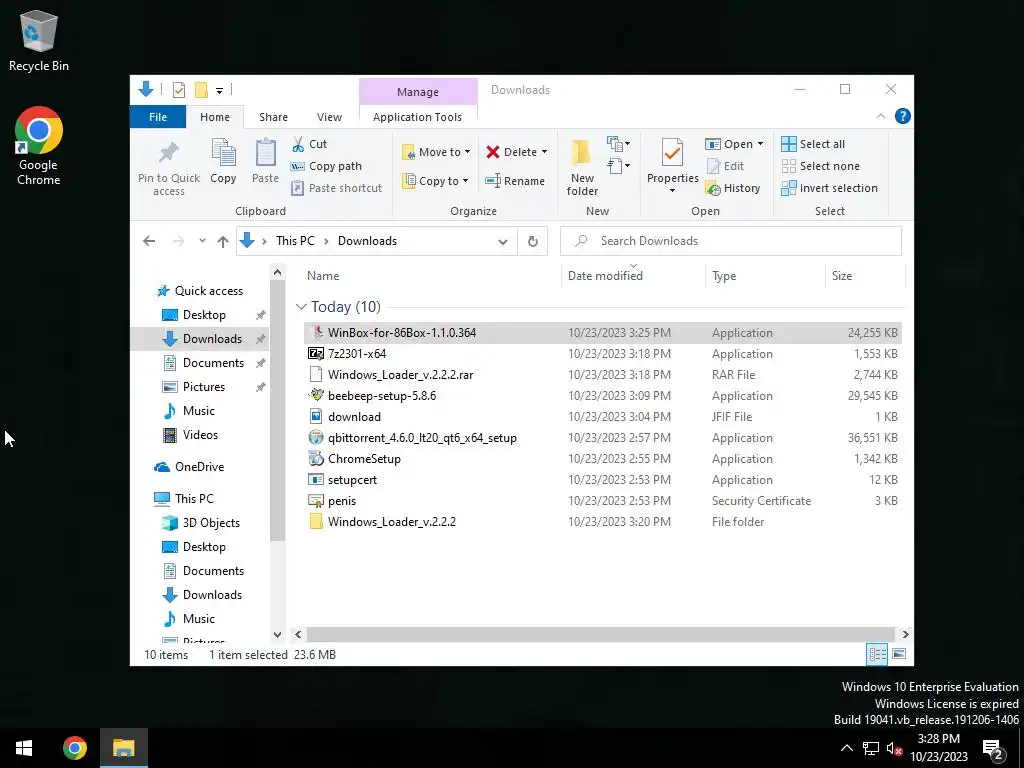Create a New folder from the ribbon

click(582, 167)
